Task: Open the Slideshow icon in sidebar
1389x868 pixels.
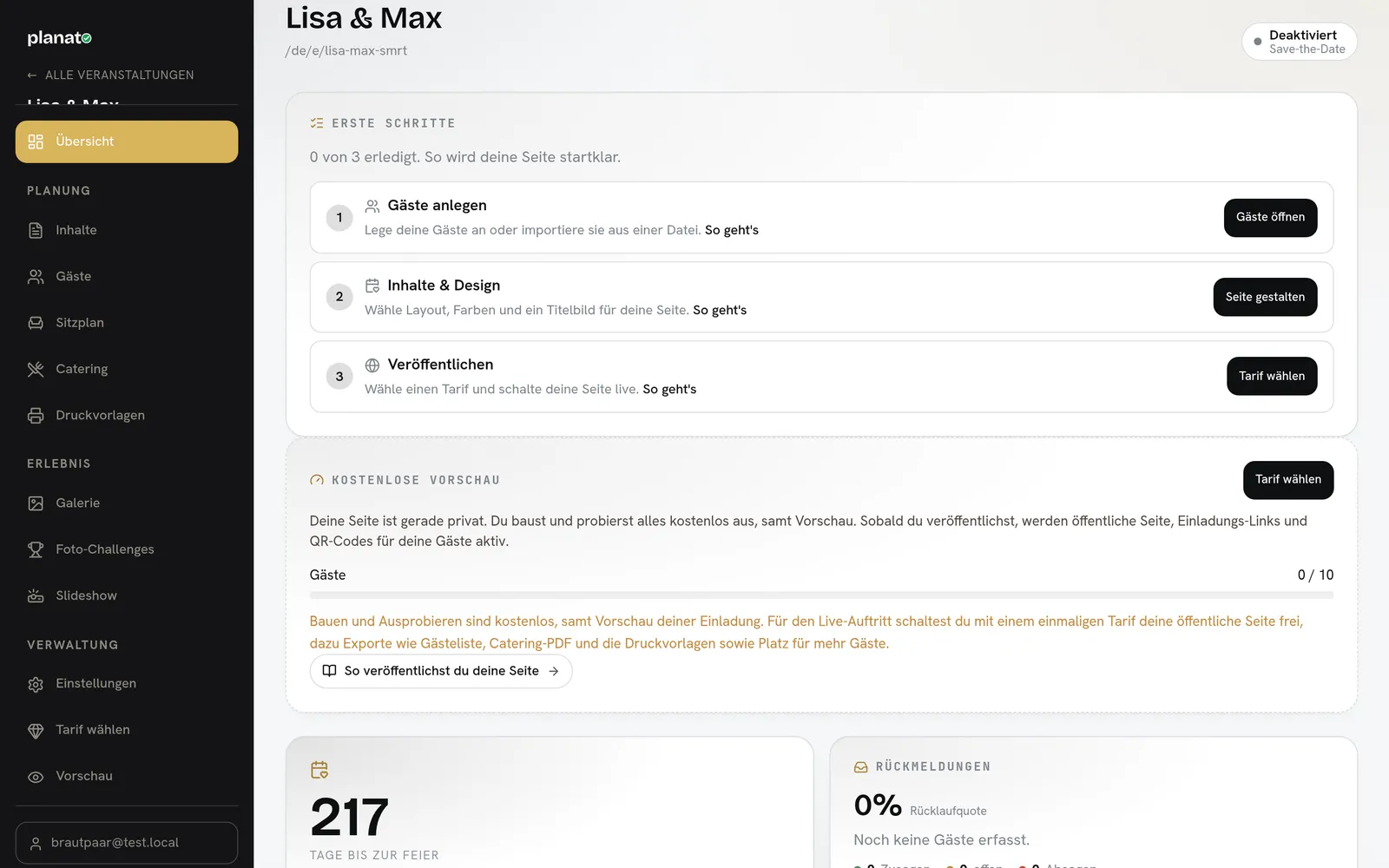Action: pos(36,595)
